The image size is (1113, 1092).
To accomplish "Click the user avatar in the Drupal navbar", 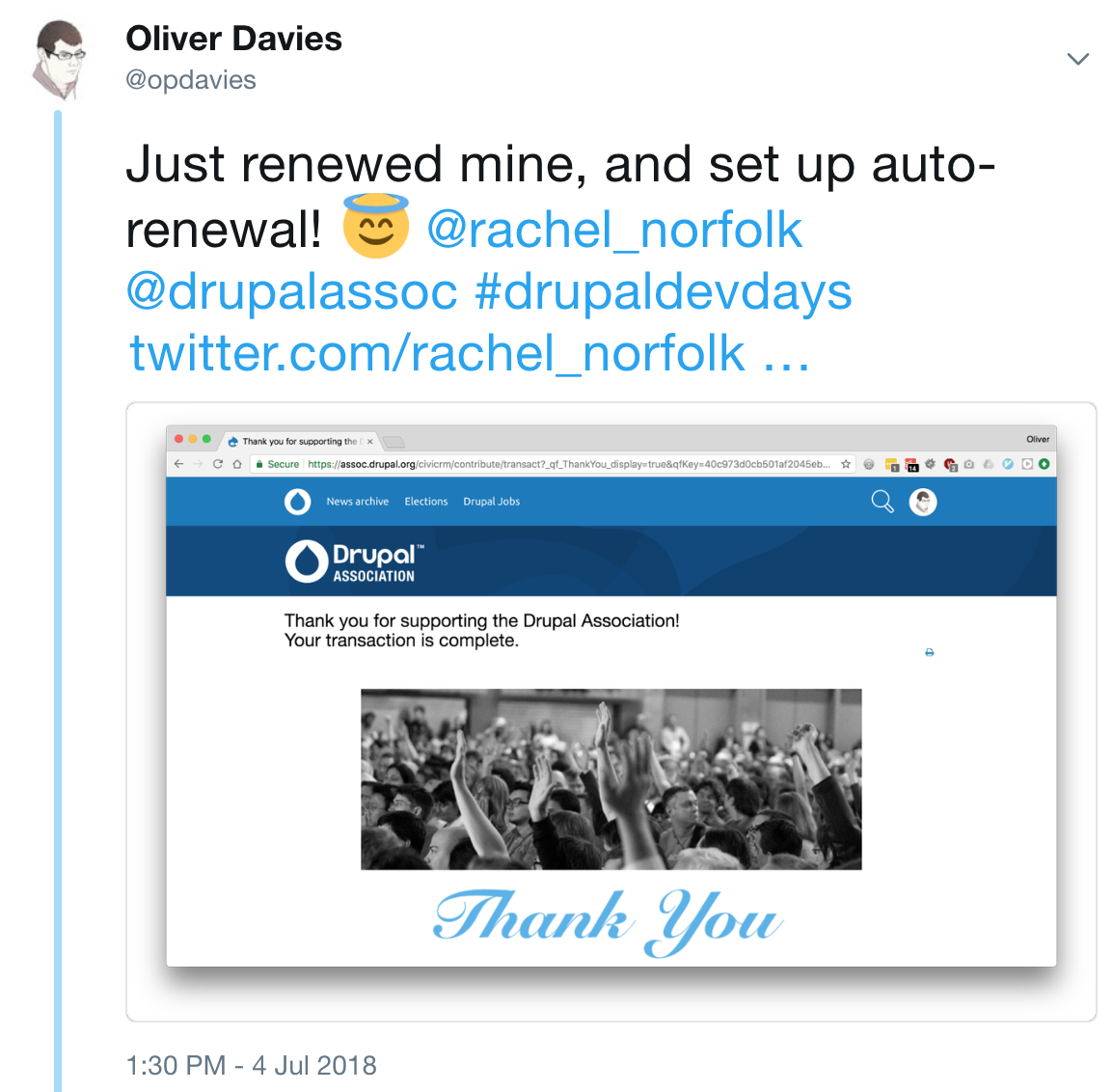I will tap(923, 502).
